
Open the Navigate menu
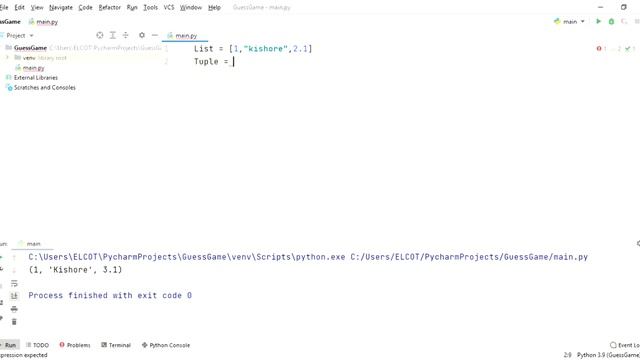(61, 7)
